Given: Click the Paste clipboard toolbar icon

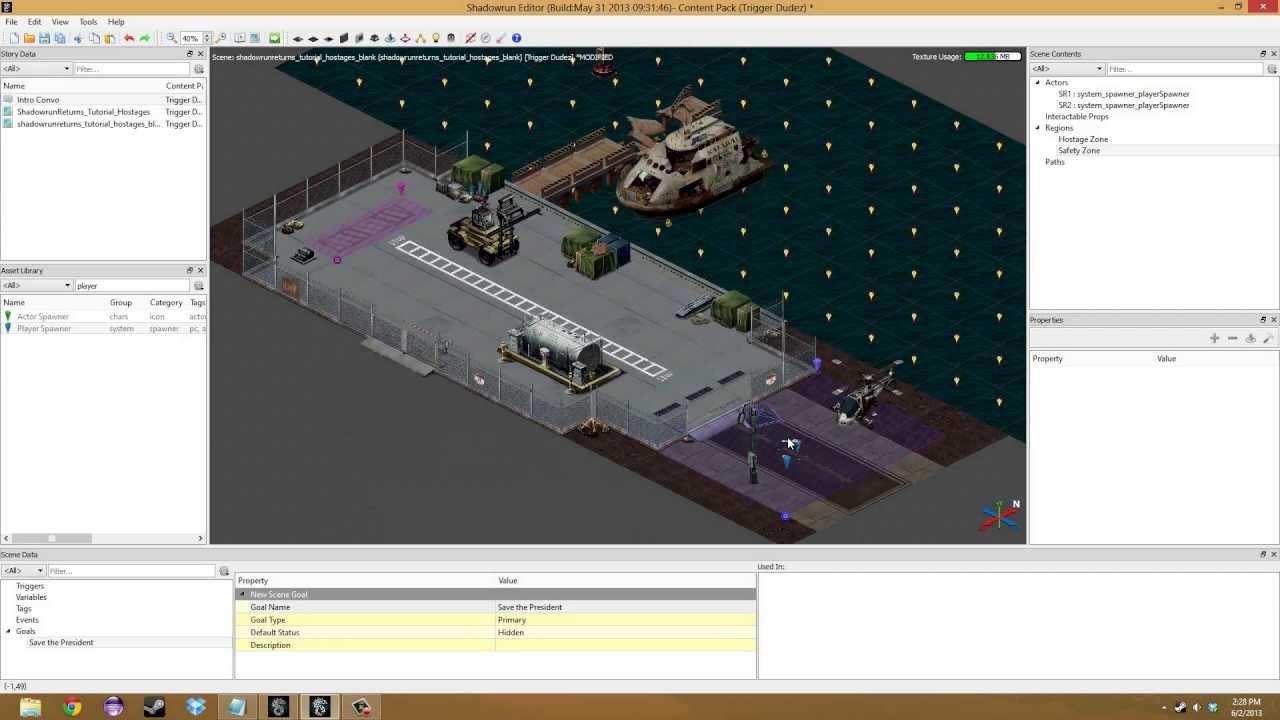Looking at the screenshot, I should tap(110, 38).
